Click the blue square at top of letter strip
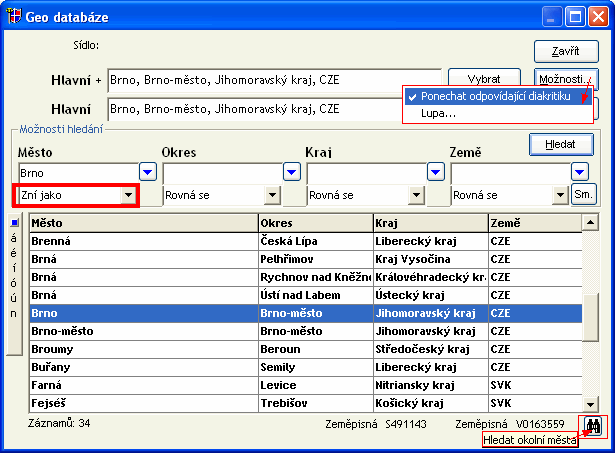This screenshot has height=453, width=615. point(15,223)
